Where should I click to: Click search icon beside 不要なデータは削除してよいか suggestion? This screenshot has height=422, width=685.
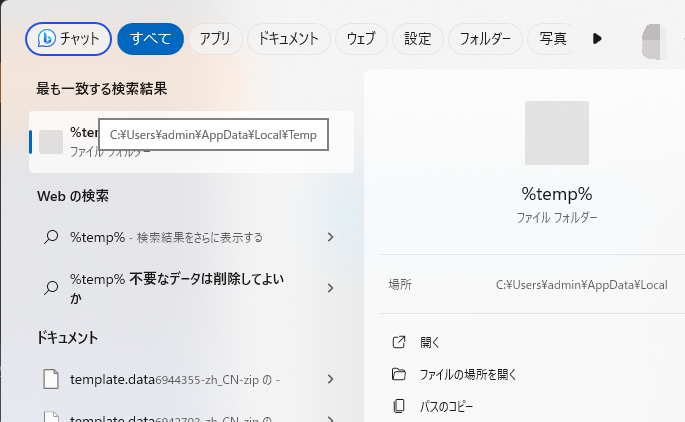(51, 288)
